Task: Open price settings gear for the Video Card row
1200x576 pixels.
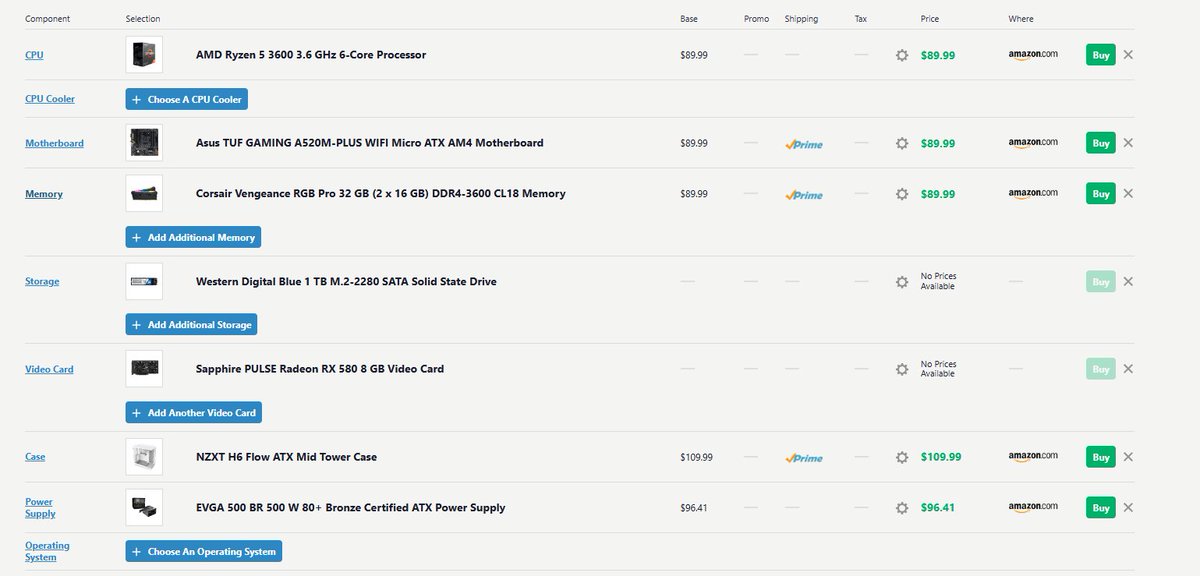Action: pyautogui.click(x=902, y=369)
